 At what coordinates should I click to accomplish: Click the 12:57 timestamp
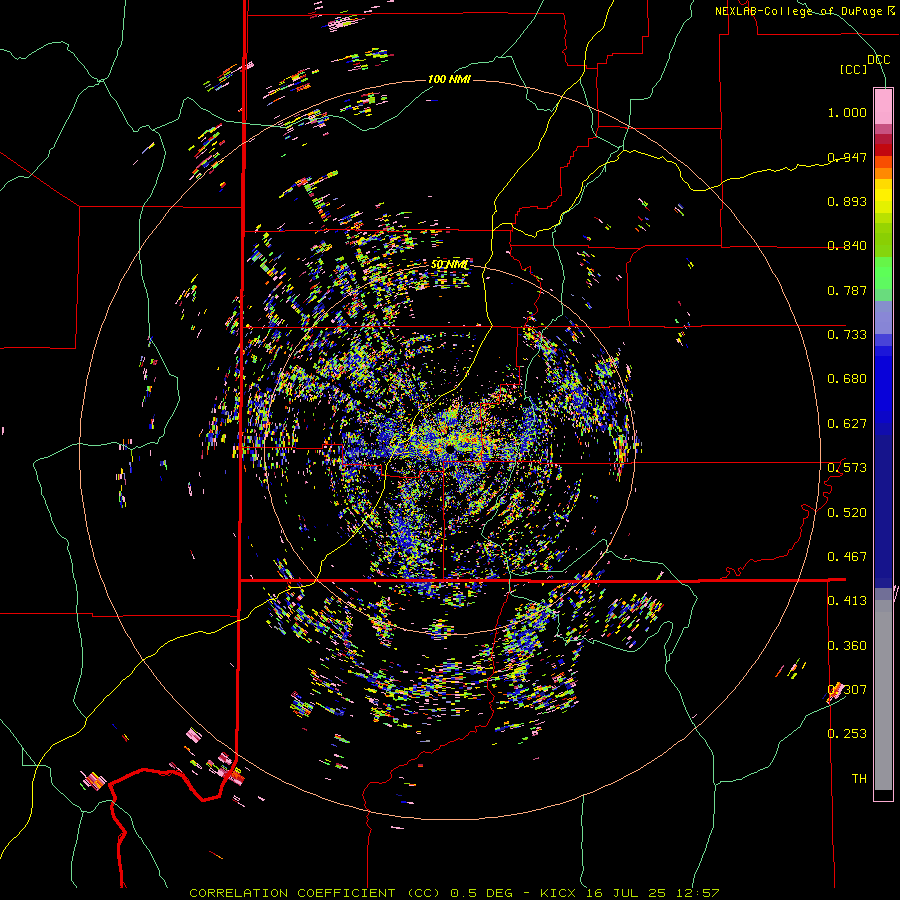coord(697,893)
